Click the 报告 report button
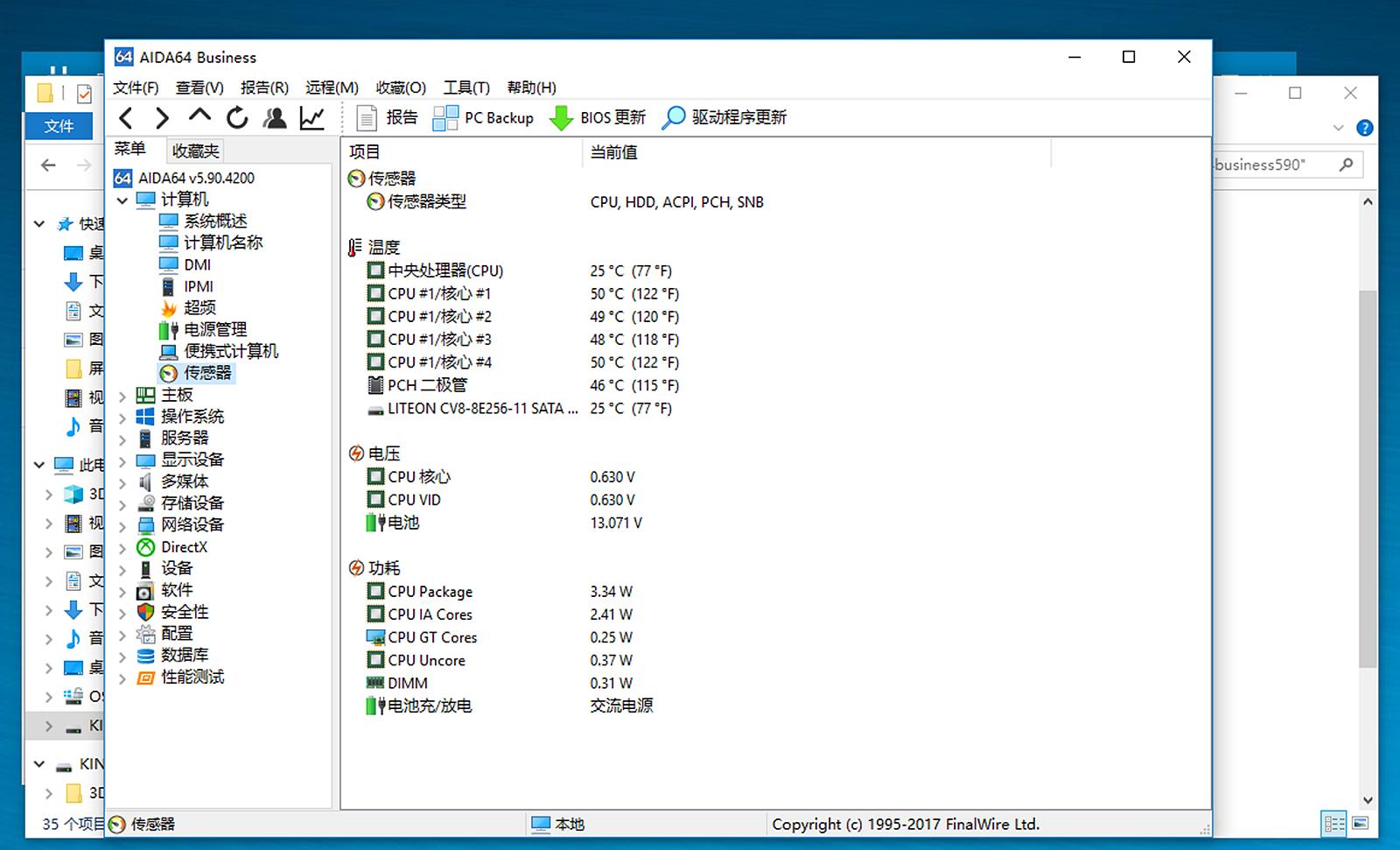Screen dimensions: 1400x850 click(387, 117)
